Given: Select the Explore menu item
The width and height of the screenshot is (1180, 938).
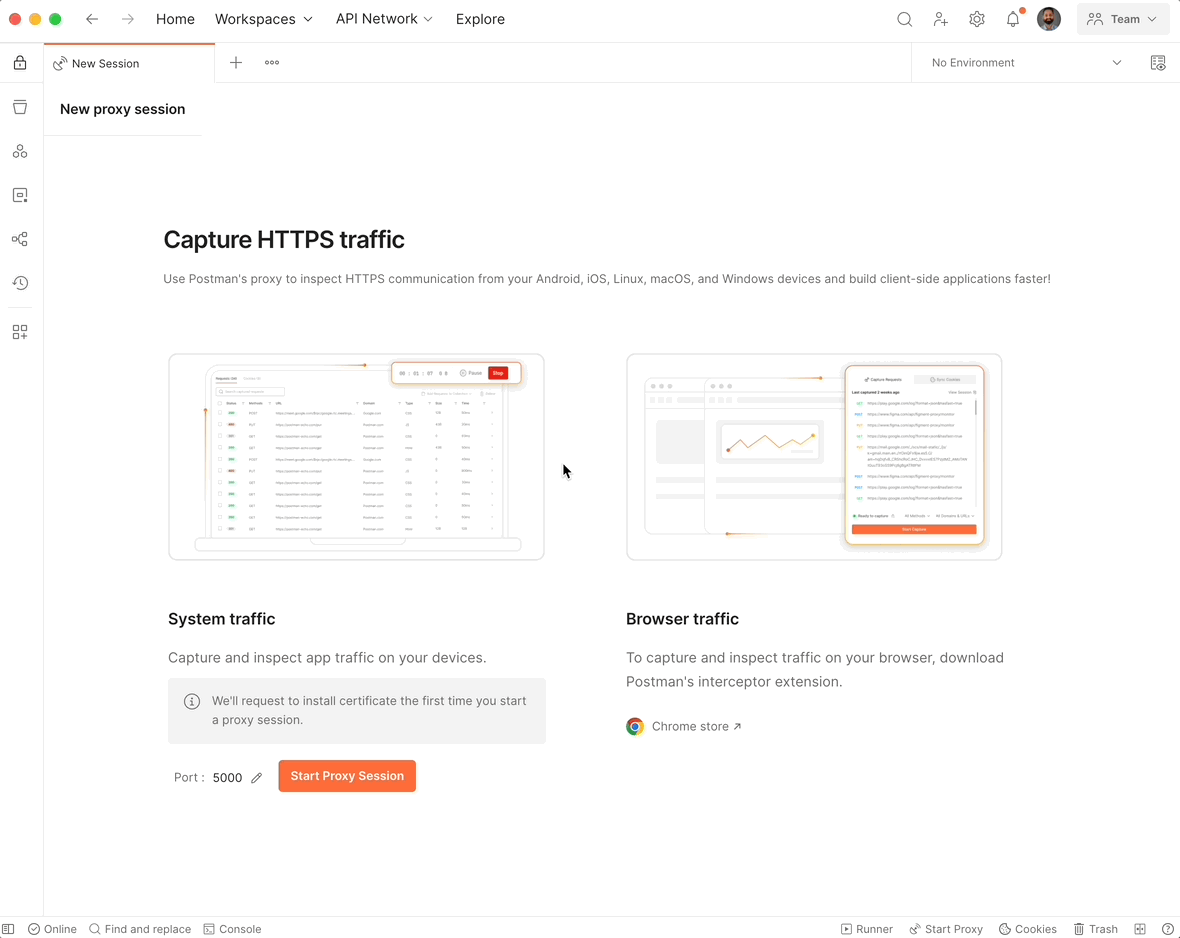Looking at the screenshot, I should [x=480, y=18].
